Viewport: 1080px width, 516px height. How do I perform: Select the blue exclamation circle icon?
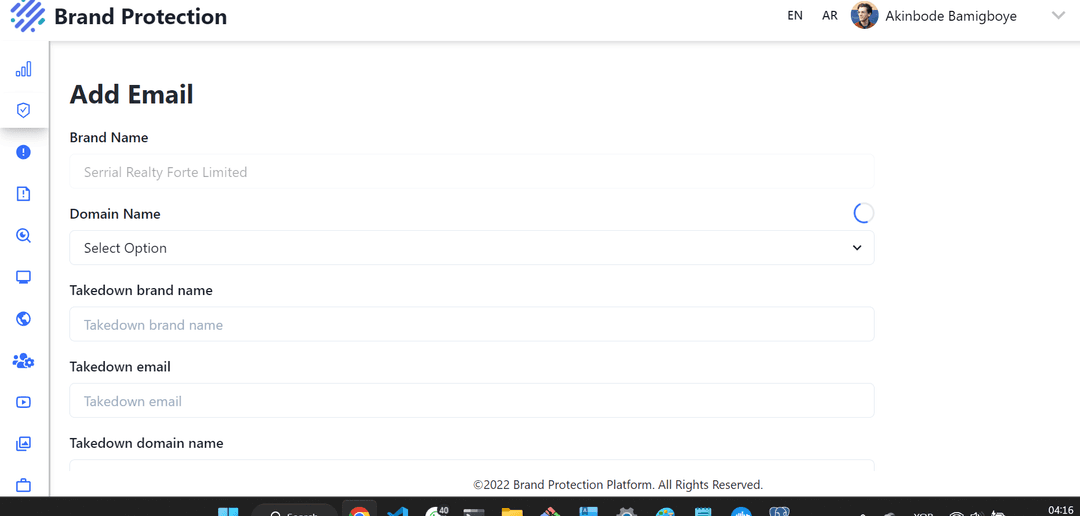pos(23,152)
